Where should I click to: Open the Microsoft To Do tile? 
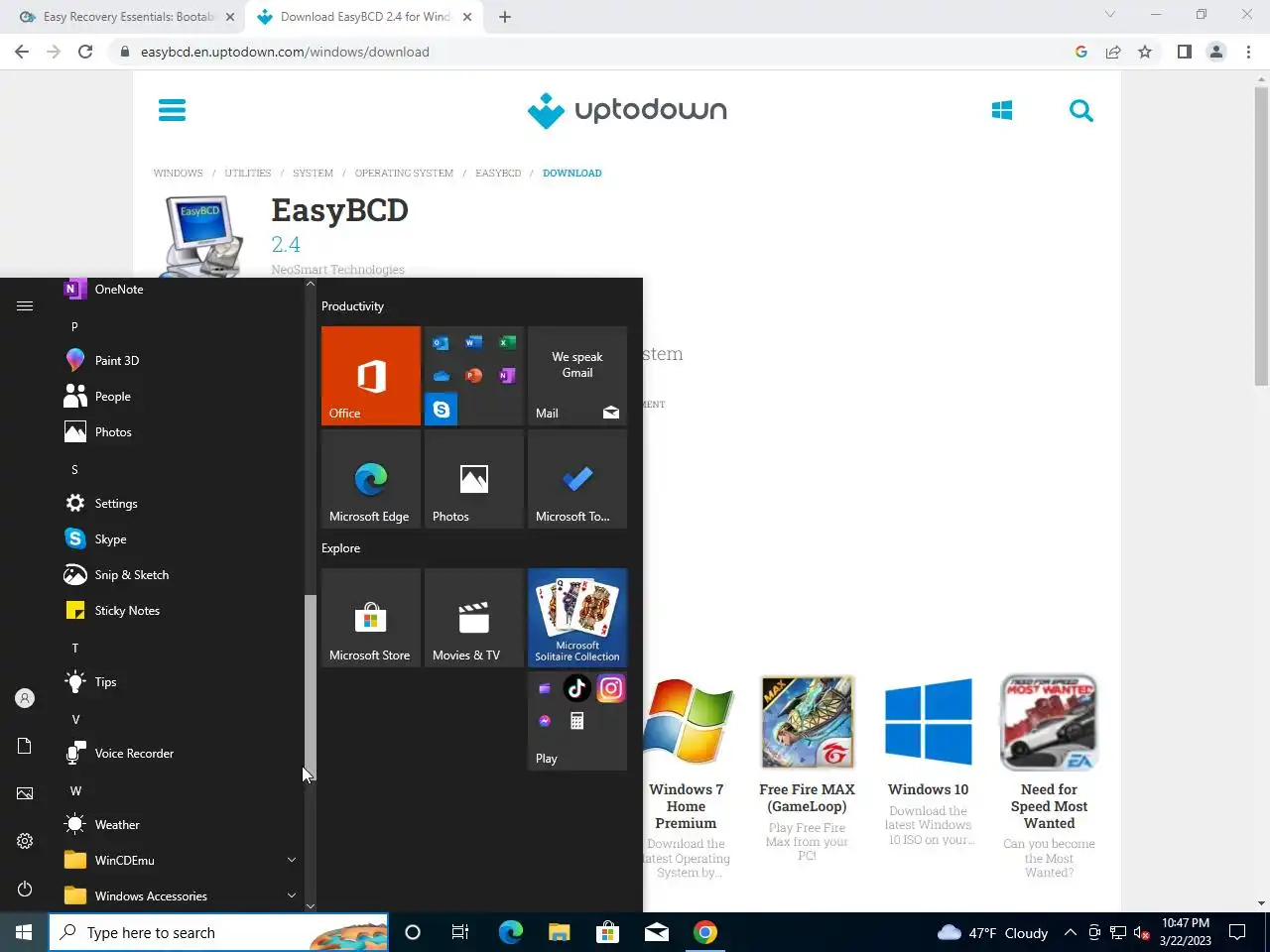point(577,479)
